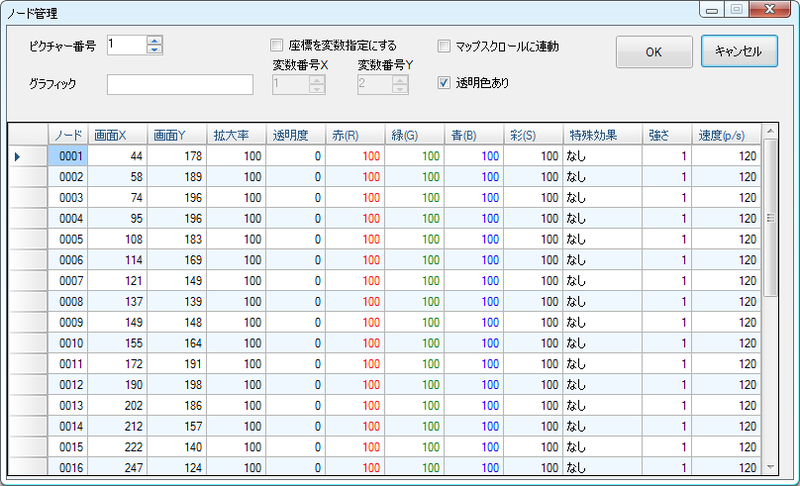Click into the グラフィック text field
Image resolution: width=800 pixels, height=486 pixels.
pos(180,84)
